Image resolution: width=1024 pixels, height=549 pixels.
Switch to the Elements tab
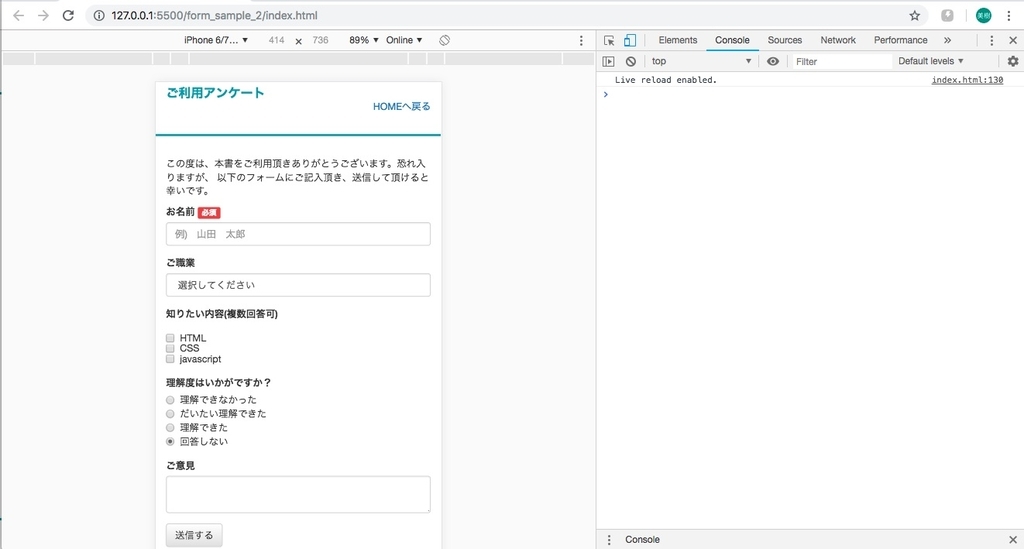[677, 40]
